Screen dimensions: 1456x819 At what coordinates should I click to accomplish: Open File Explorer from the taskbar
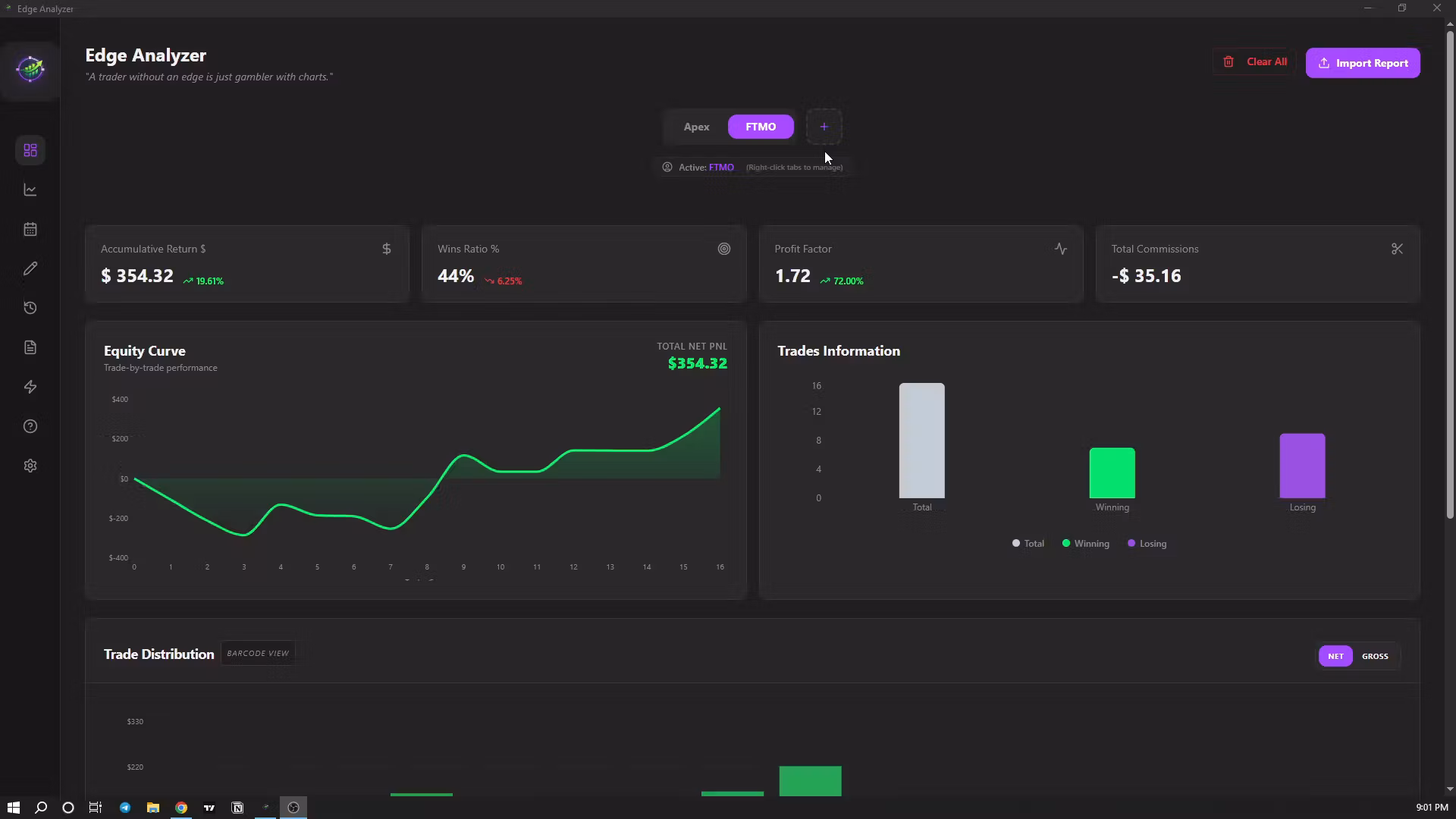(x=153, y=808)
